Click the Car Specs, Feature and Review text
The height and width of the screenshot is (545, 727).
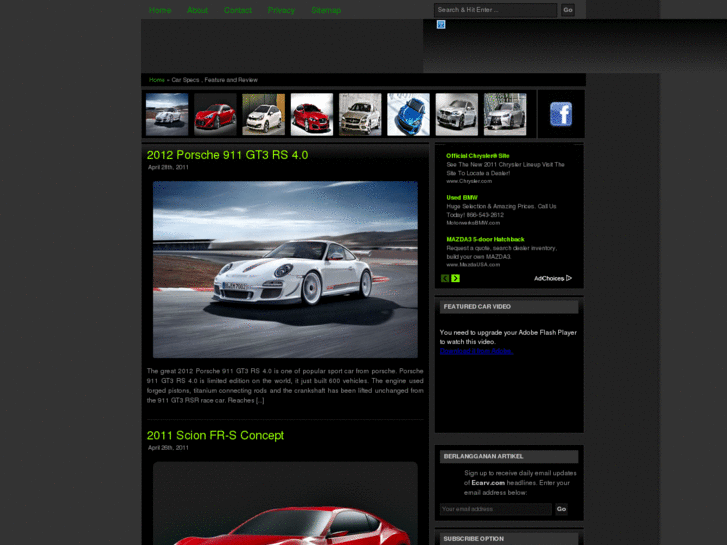click(215, 80)
